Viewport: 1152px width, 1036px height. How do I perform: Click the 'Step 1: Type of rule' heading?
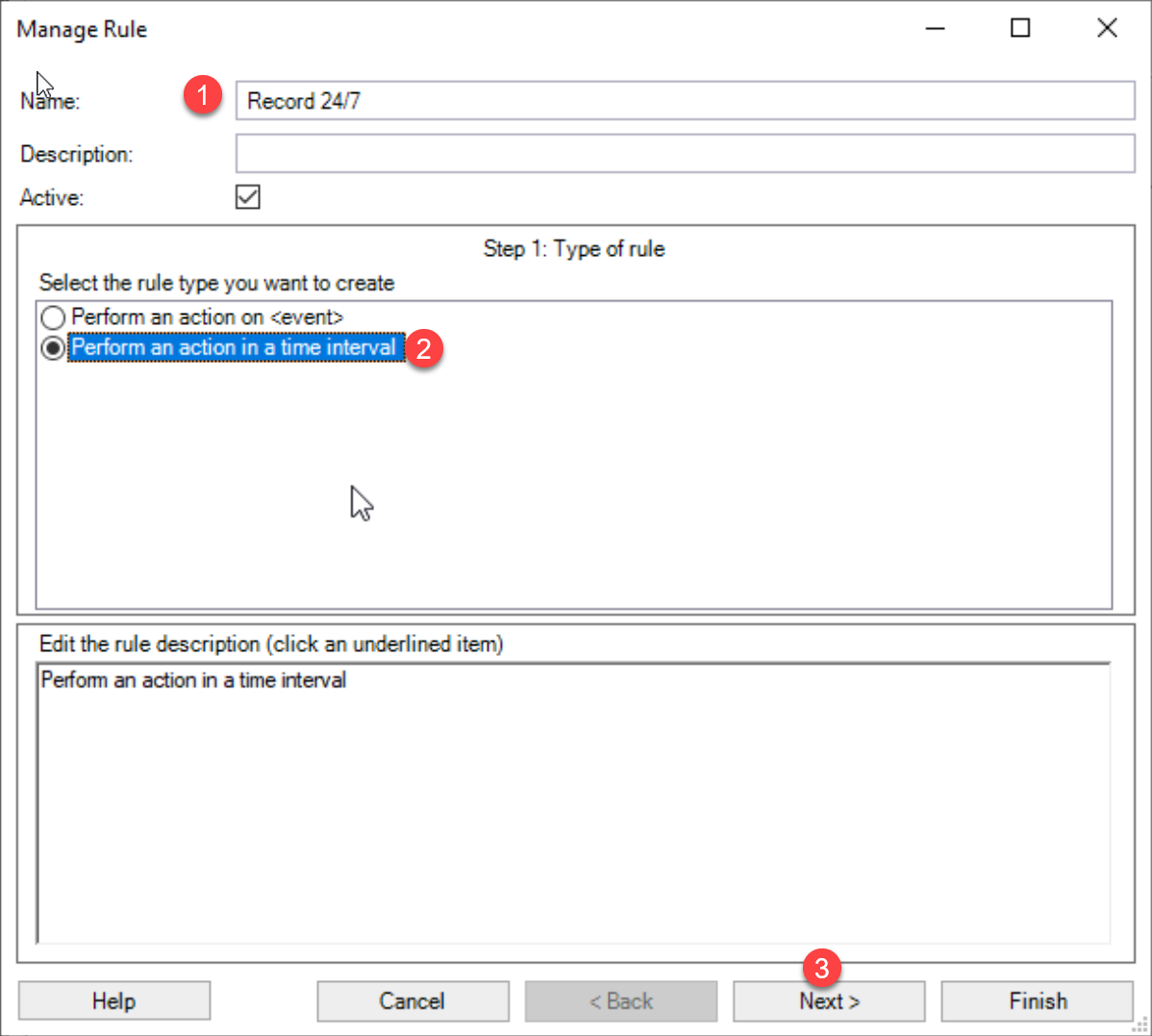tap(573, 249)
